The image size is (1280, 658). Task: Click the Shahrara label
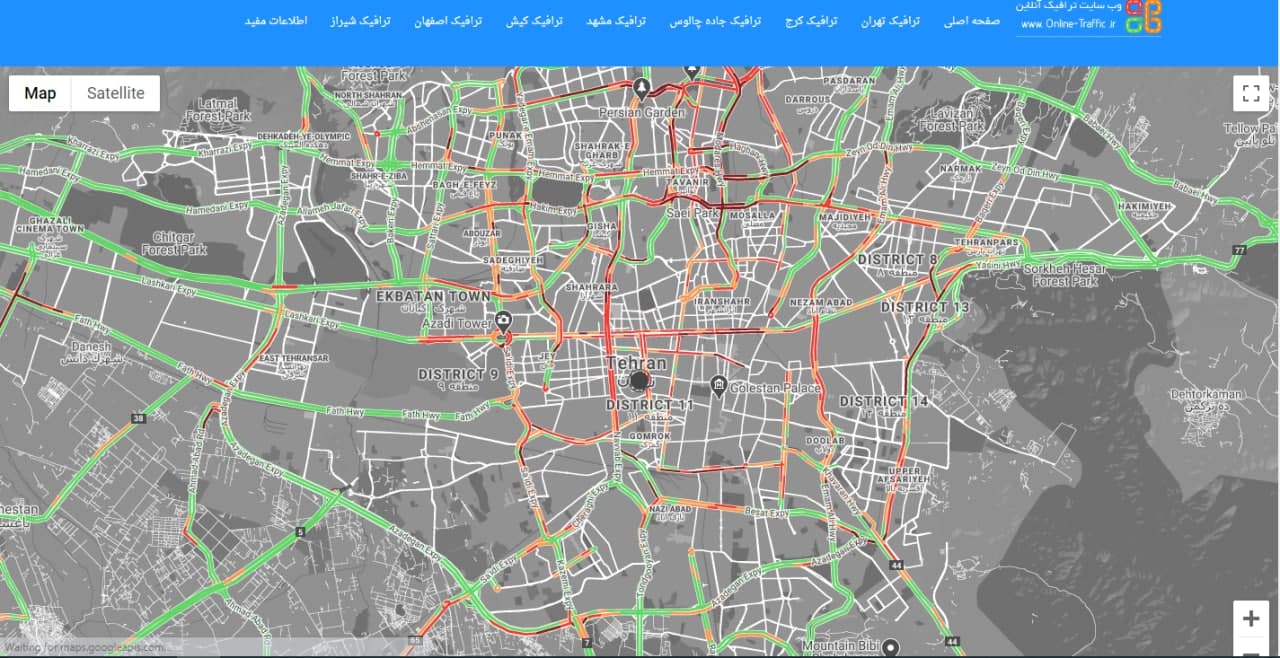(x=592, y=287)
